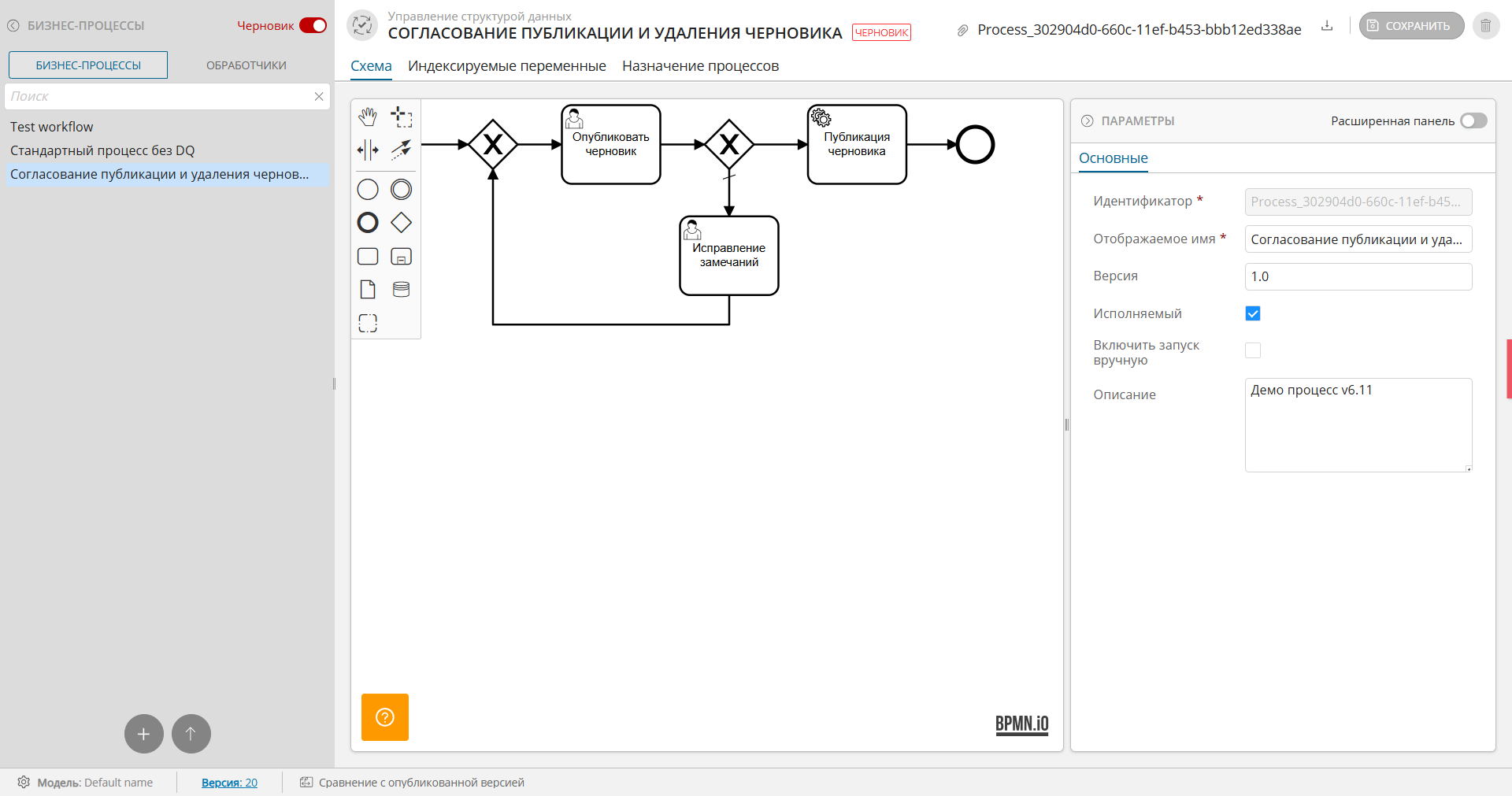Switch to the Обработчики tab
Viewport: 1512px width, 796px height.
pos(246,65)
